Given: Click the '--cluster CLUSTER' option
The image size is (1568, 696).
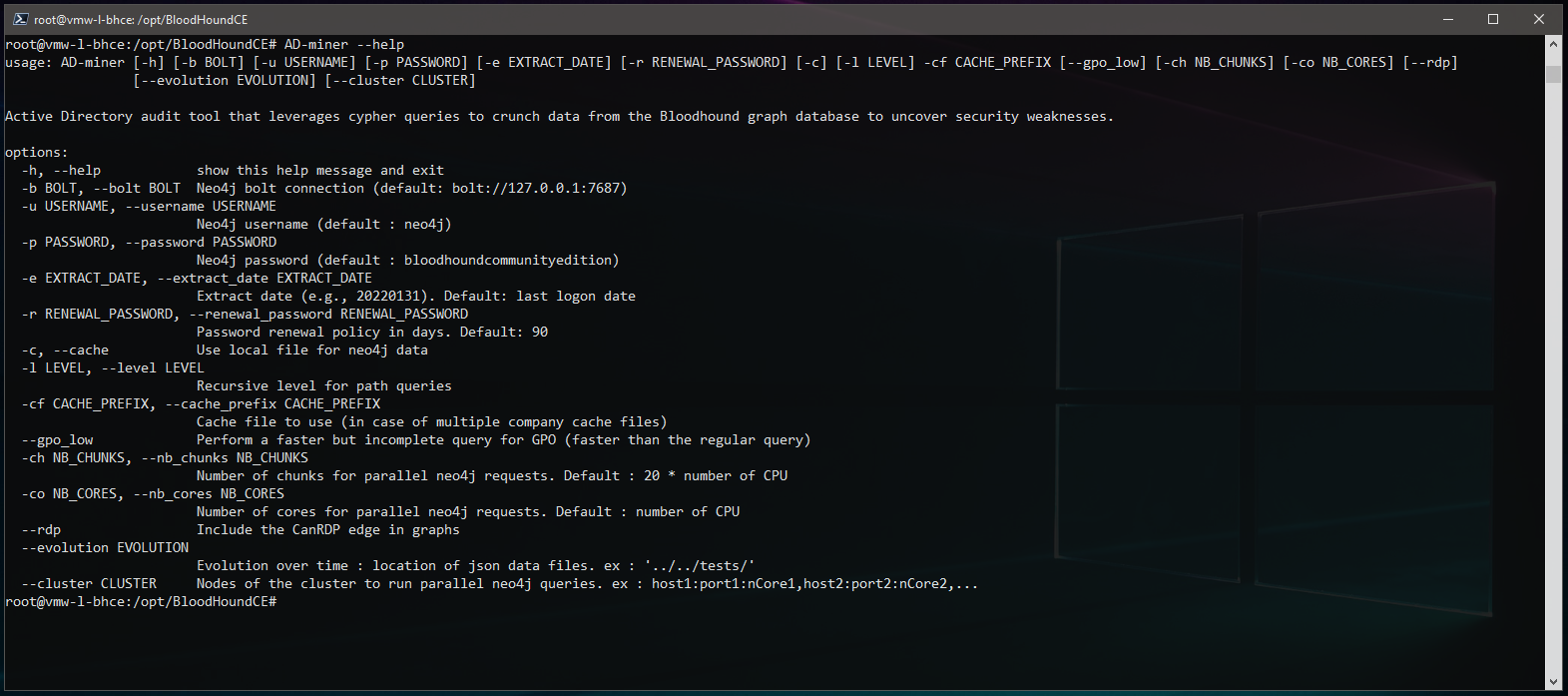Looking at the screenshot, I should (x=89, y=583).
